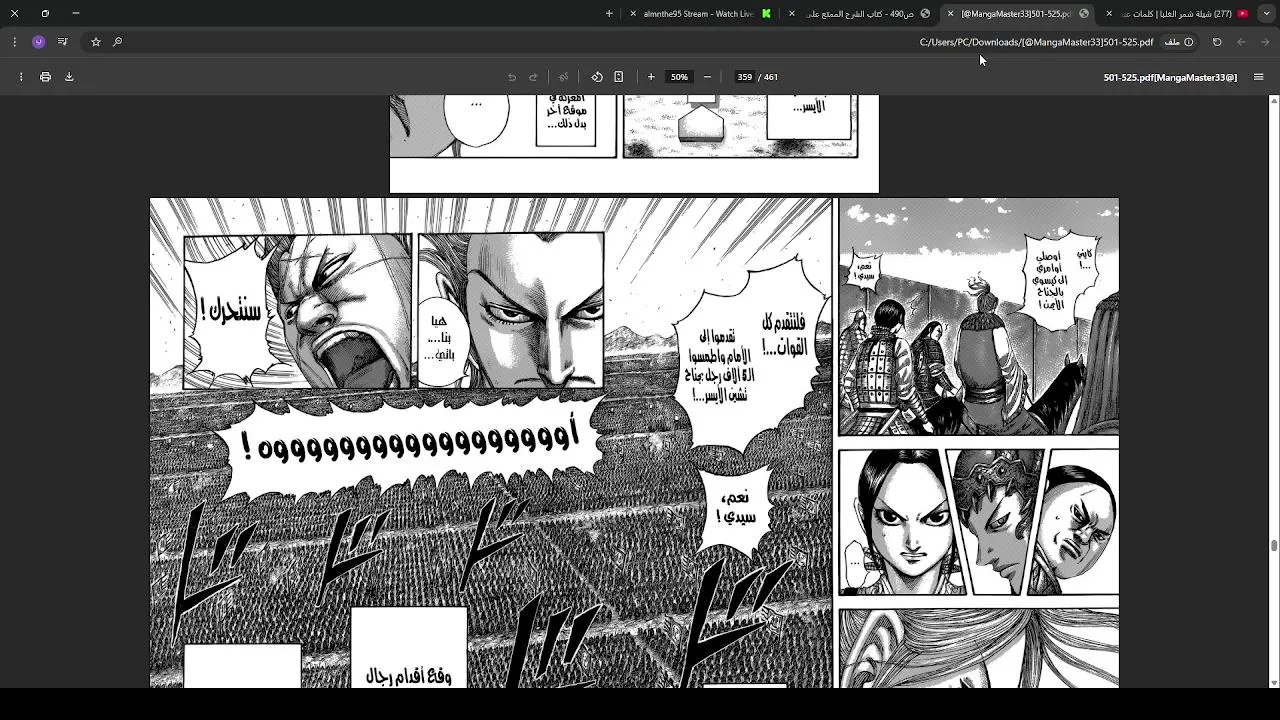
Task: Edit the 50% zoom level field
Action: (680, 77)
